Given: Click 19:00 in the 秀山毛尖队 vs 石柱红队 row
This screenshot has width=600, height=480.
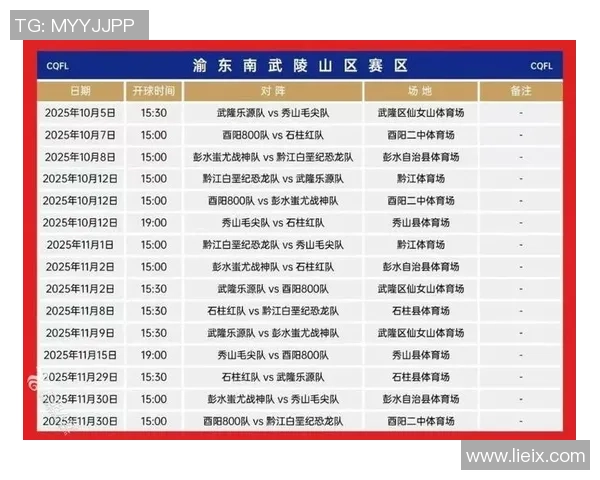Looking at the screenshot, I should pos(154,223).
